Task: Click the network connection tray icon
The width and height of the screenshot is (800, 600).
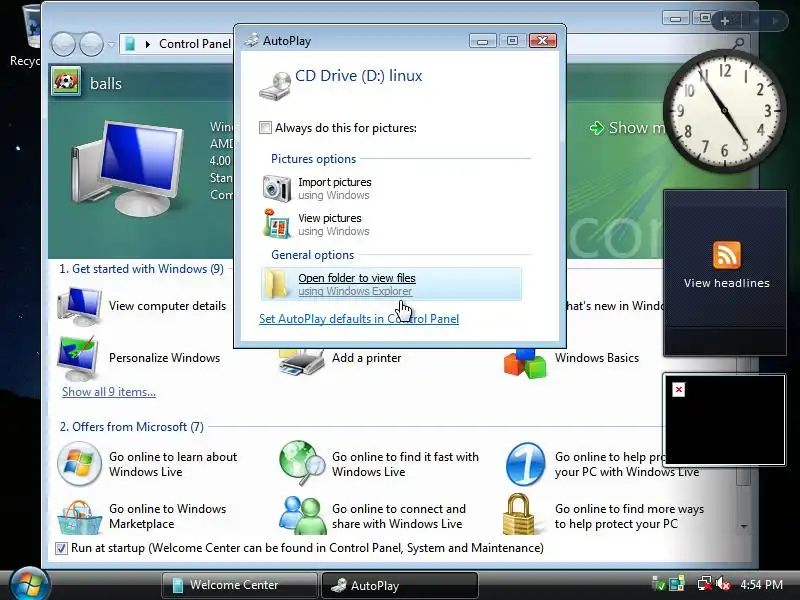Action: coord(705,584)
